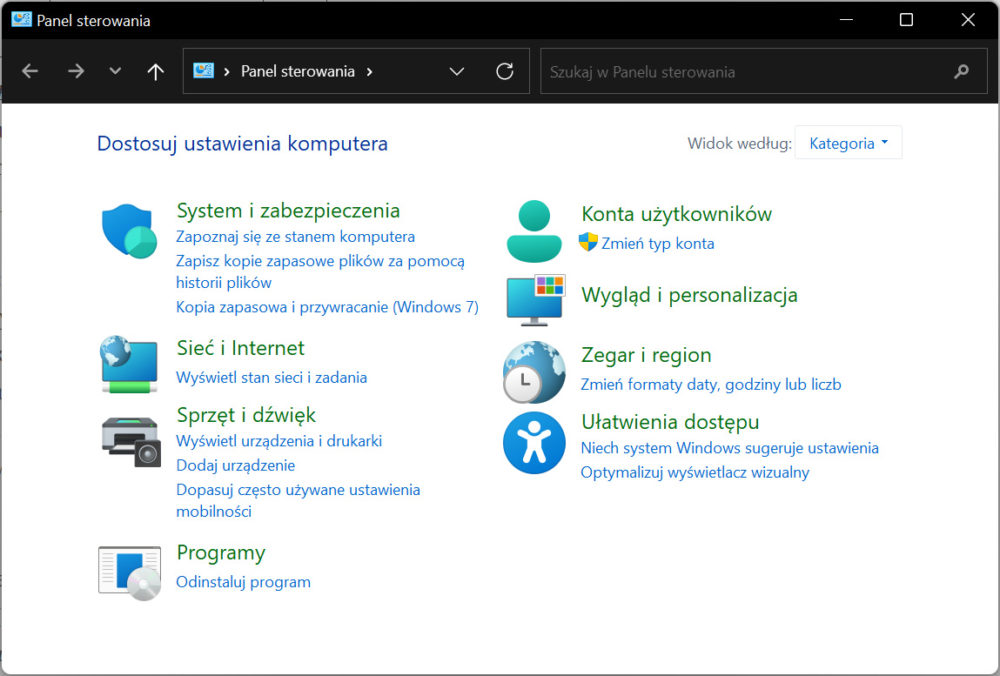Screen dimensions: 1000x676
Task: Focus the Szukaj w Panelu sterowania field
Action: (764, 71)
